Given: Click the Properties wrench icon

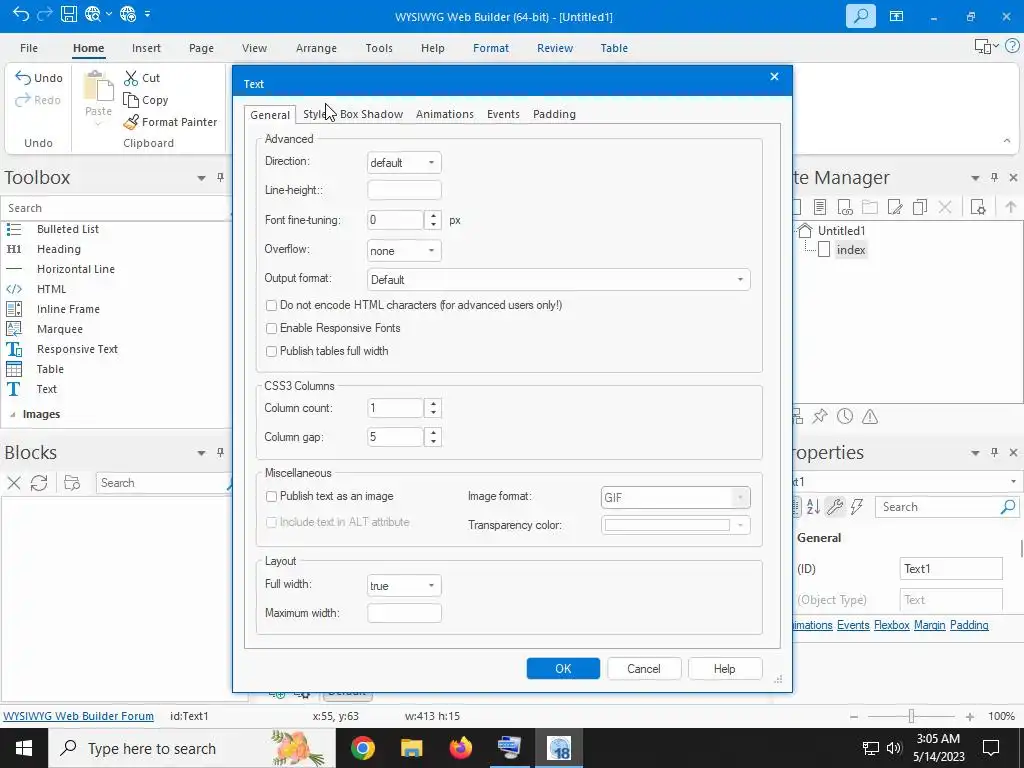Looking at the screenshot, I should tap(835, 507).
